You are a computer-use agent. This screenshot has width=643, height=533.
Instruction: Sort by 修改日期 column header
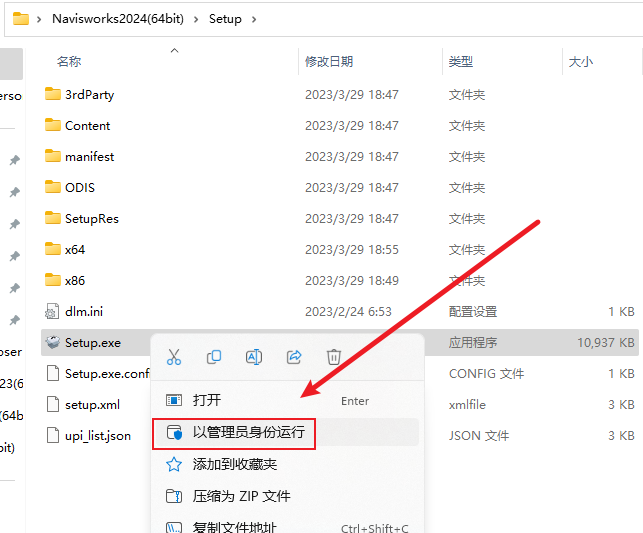tap(329, 62)
